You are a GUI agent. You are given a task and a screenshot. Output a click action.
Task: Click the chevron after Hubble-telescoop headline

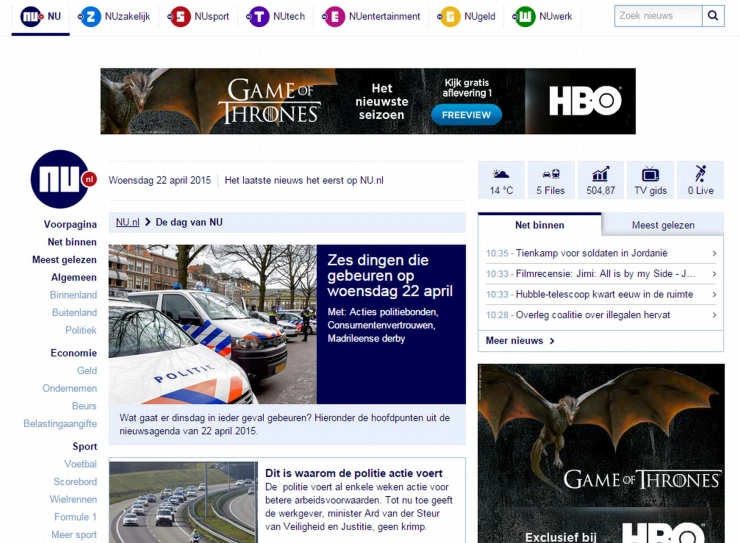pyautogui.click(x=714, y=294)
